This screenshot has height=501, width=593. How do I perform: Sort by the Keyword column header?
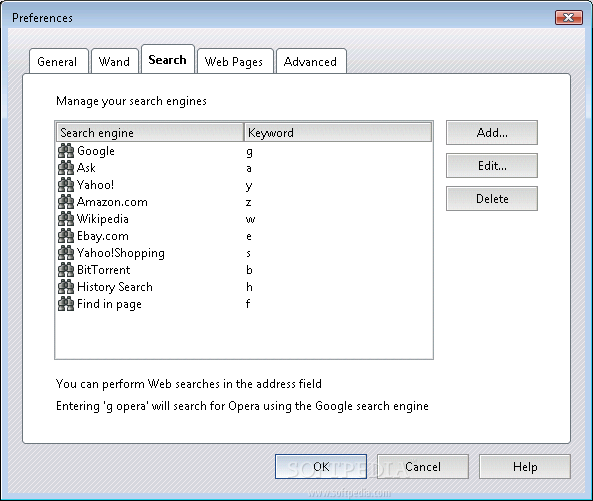pos(338,132)
